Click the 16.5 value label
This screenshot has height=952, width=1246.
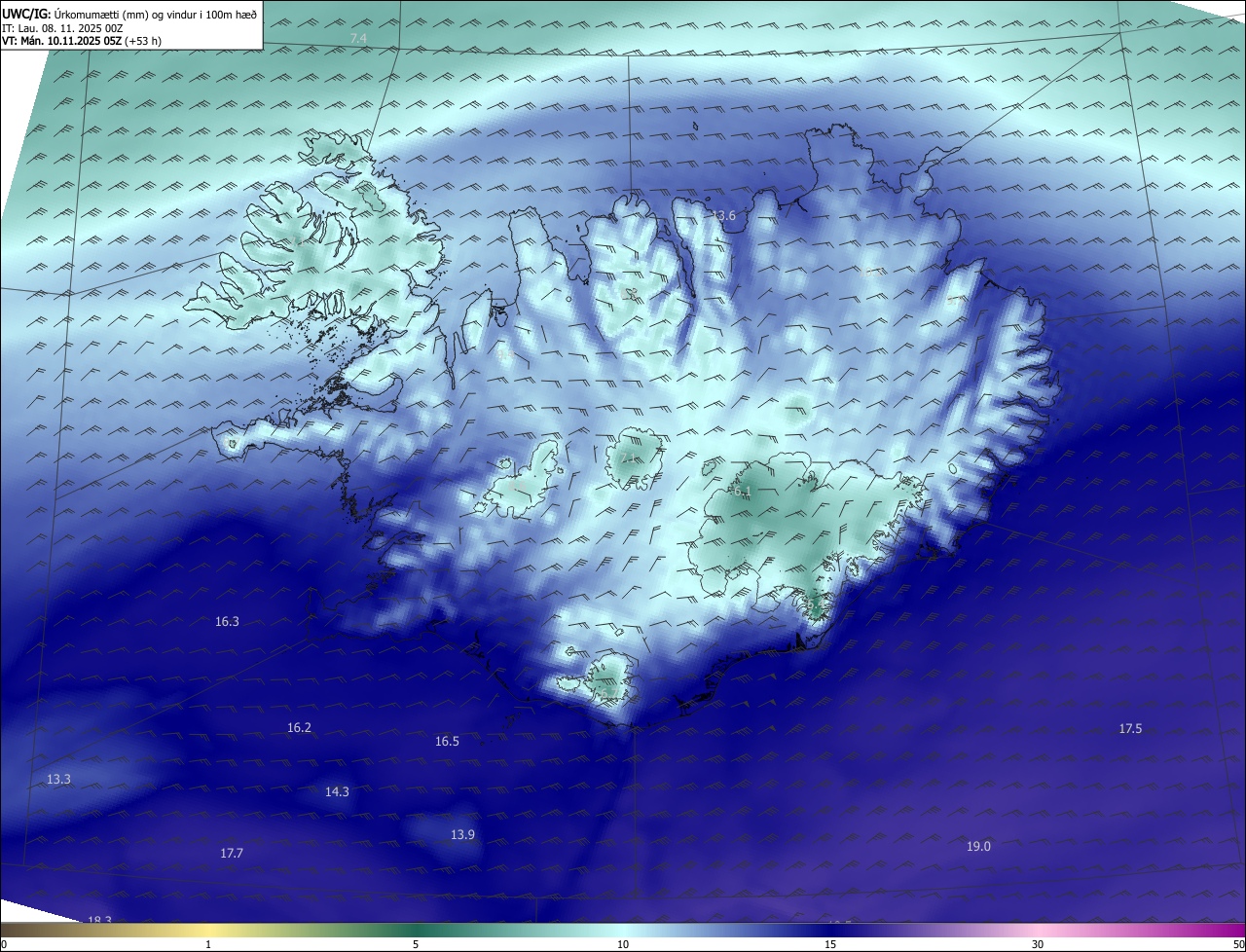pyautogui.click(x=447, y=742)
